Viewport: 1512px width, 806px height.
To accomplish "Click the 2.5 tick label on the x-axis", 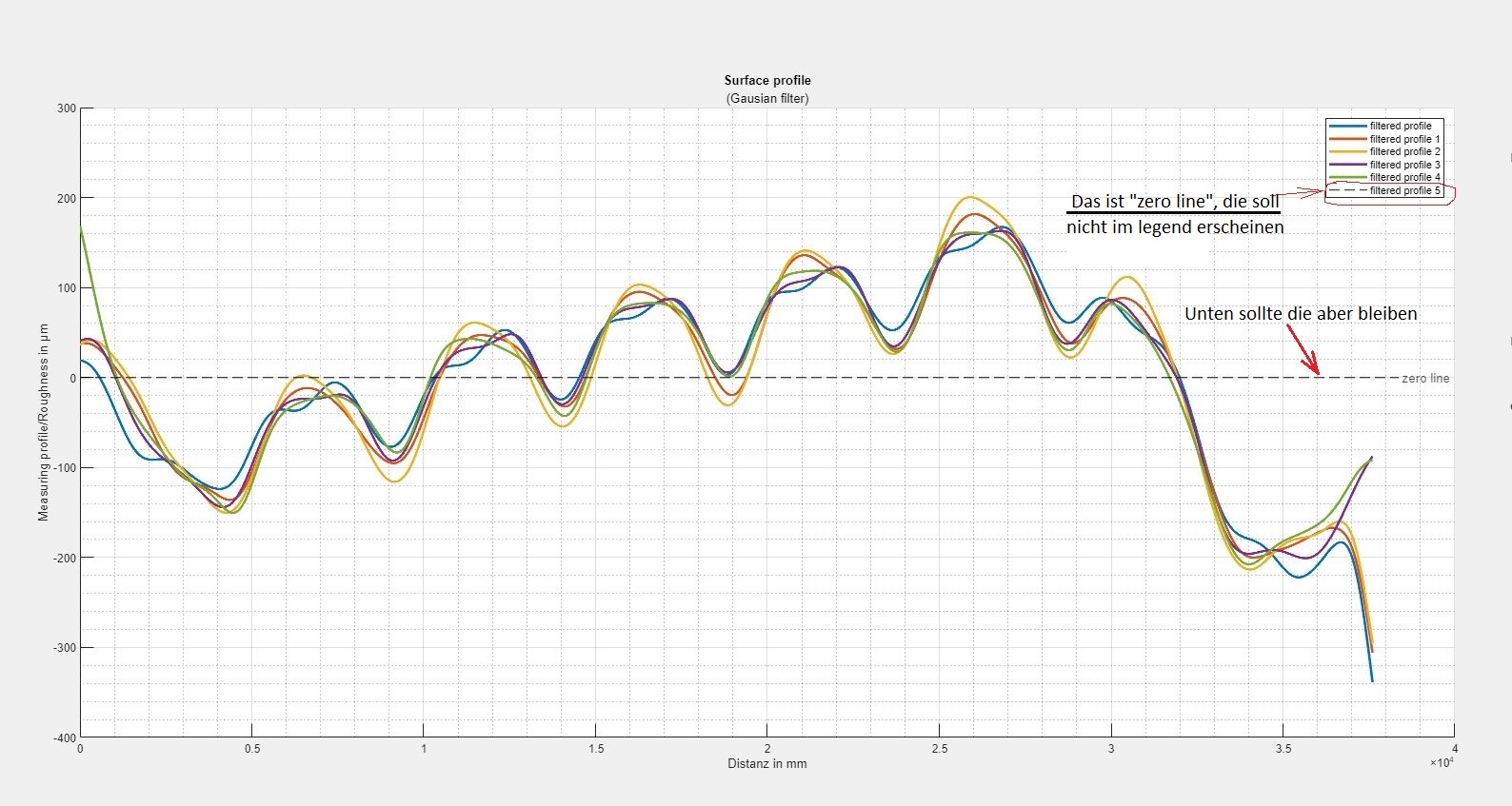I will tap(939, 748).
